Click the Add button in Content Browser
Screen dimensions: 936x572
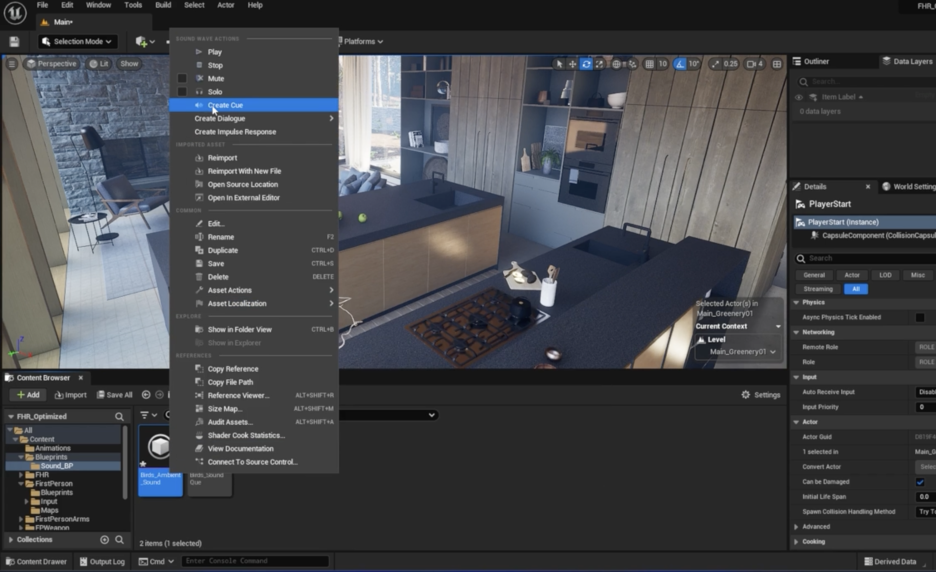tap(28, 395)
